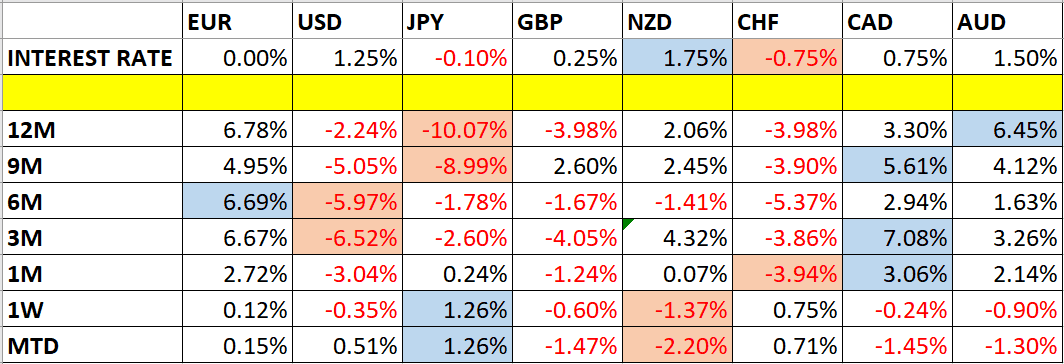Click the JPY 12M cell showing -10.07%
The width and height of the screenshot is (1064, 364).
tap(457, 128)
